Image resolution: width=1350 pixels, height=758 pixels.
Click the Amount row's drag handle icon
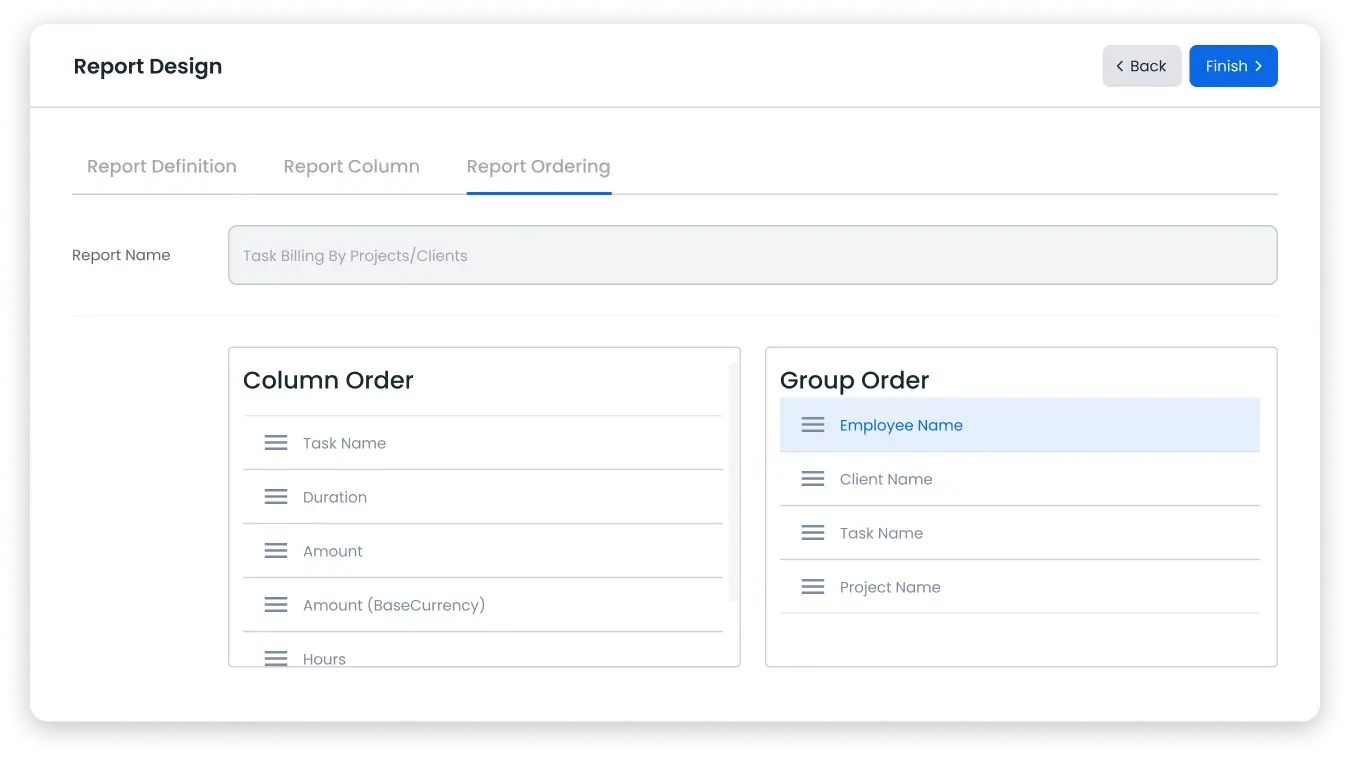point(276,551)
